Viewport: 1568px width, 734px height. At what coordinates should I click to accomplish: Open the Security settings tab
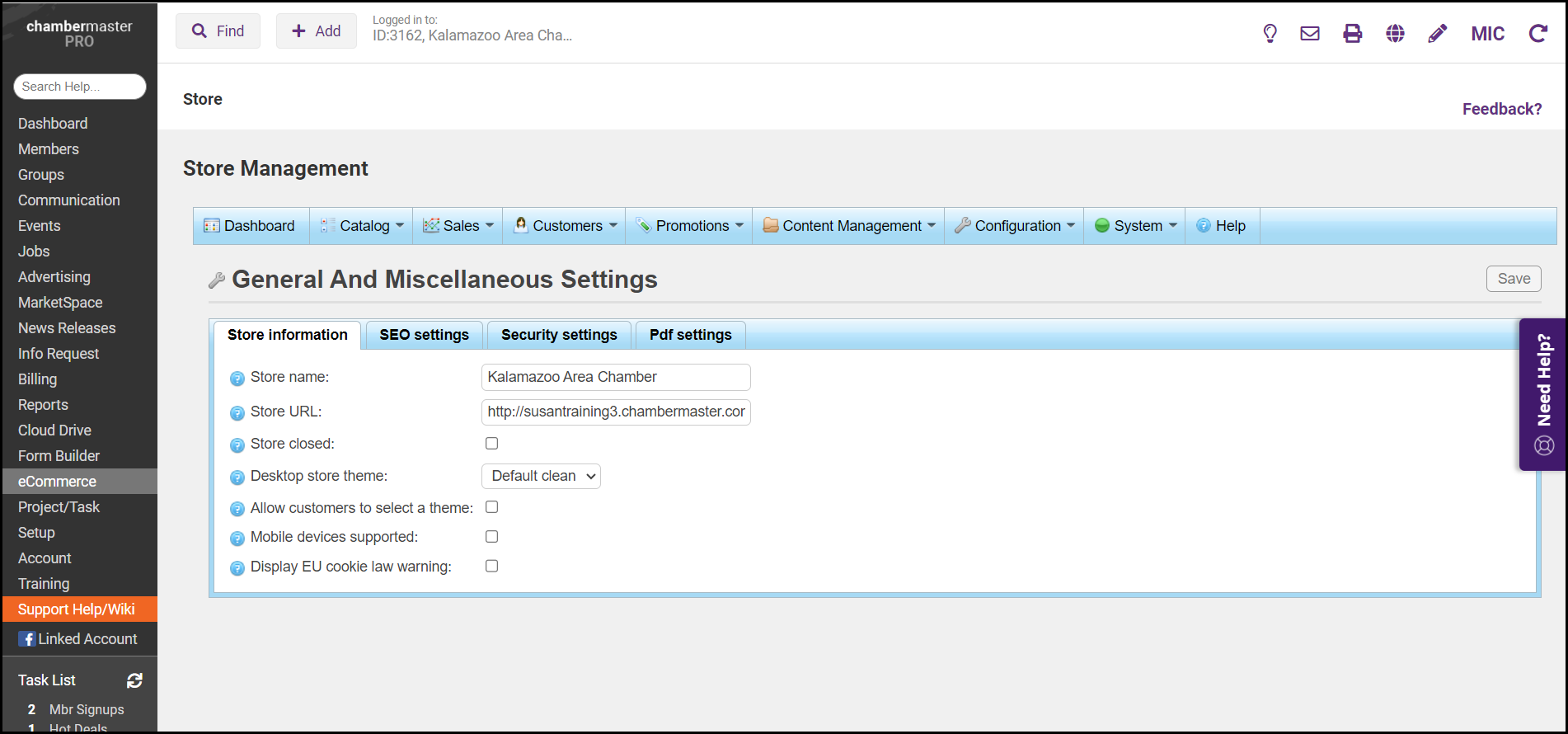[x=559, y=335]
